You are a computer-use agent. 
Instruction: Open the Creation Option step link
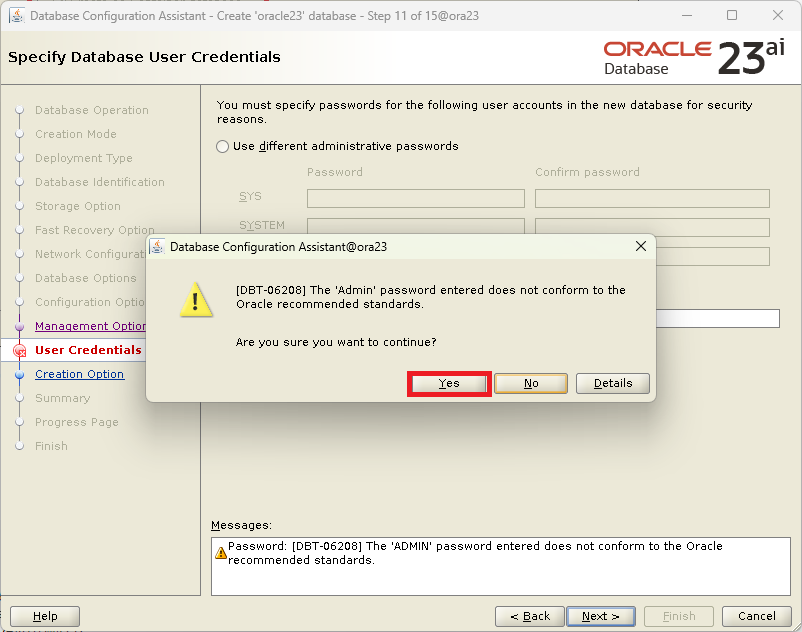coord(80,374)
